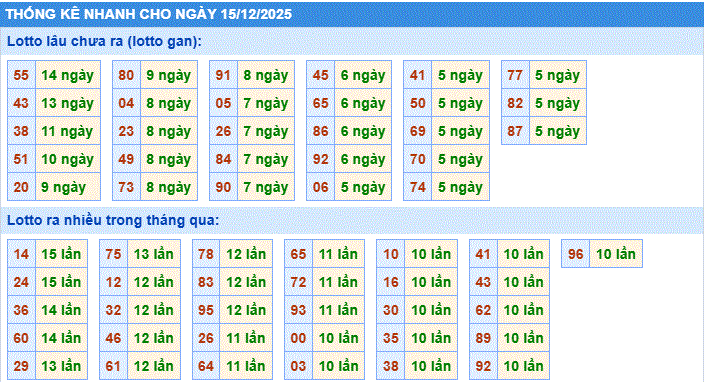
Task: Select number 89 in the 10 lần row
Action: click(483, 338)
